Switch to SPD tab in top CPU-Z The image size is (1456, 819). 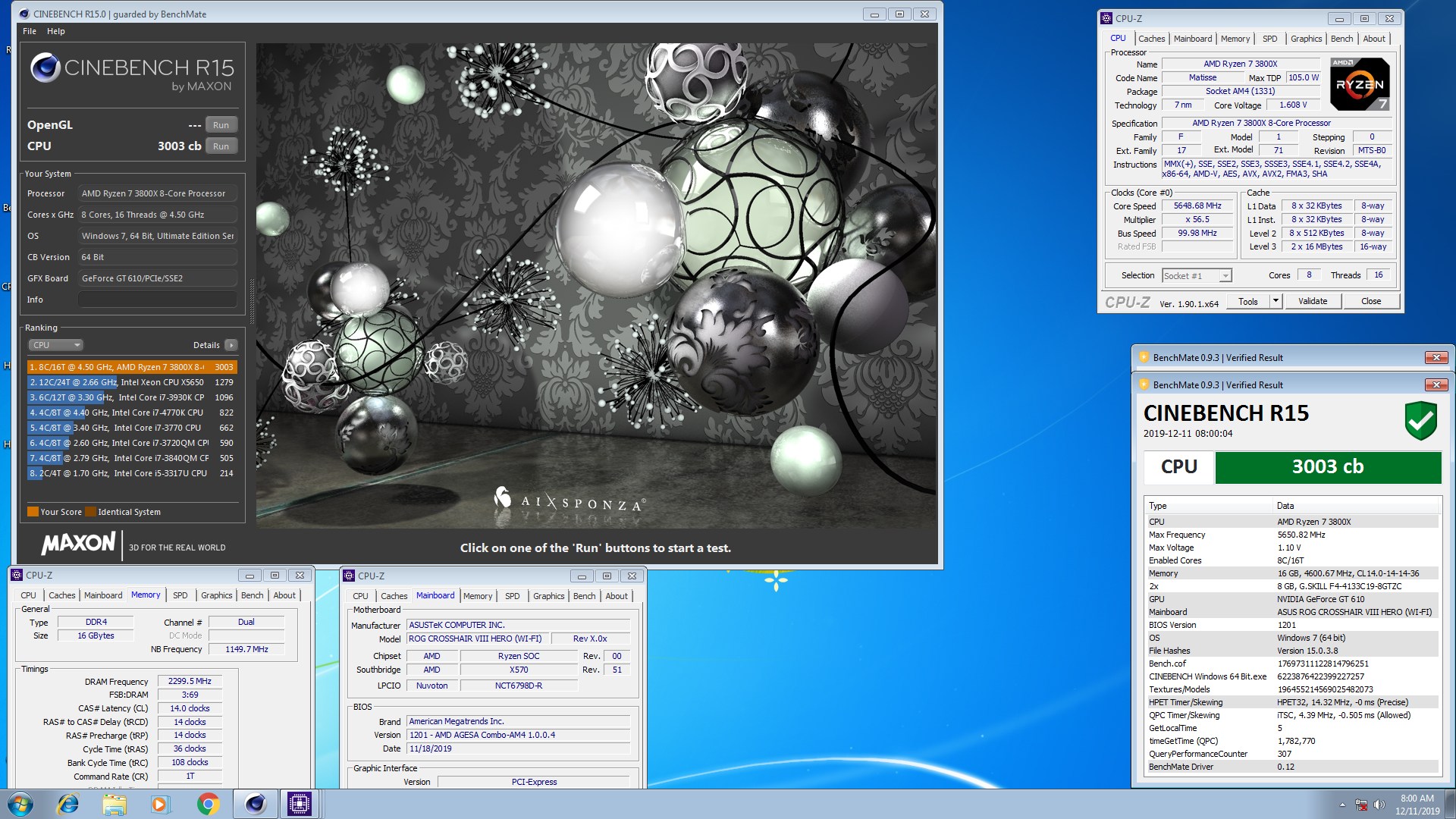(1269, 39)
